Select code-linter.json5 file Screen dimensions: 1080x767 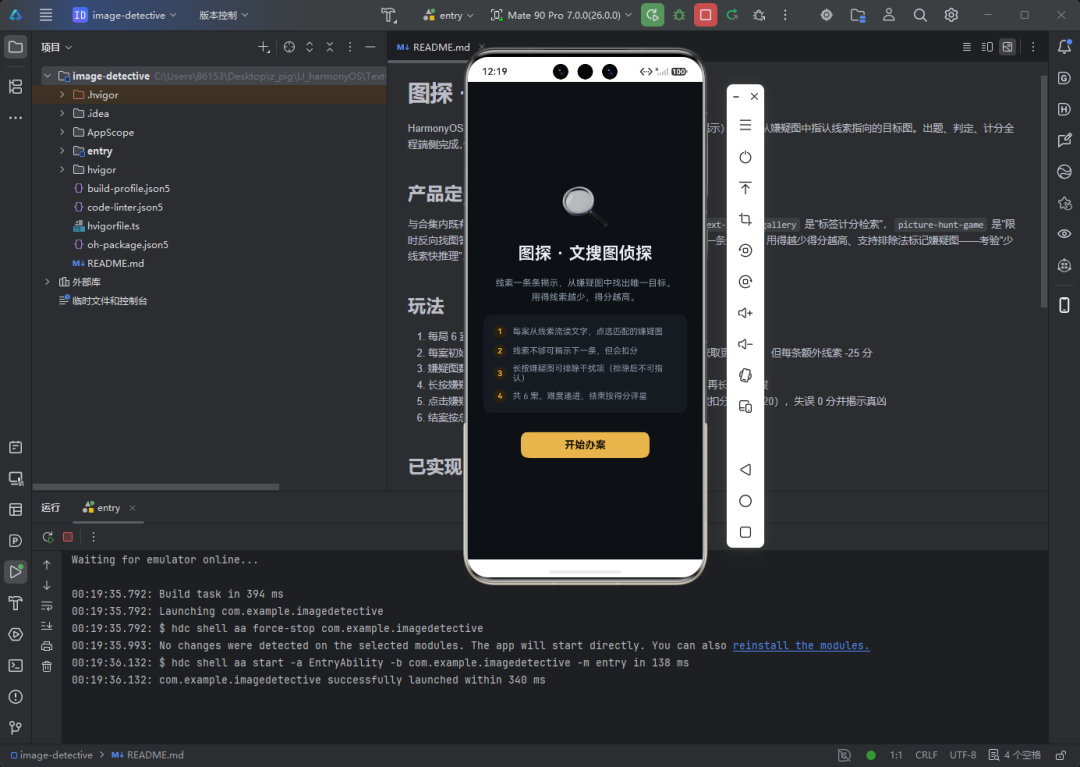(118, 207)
